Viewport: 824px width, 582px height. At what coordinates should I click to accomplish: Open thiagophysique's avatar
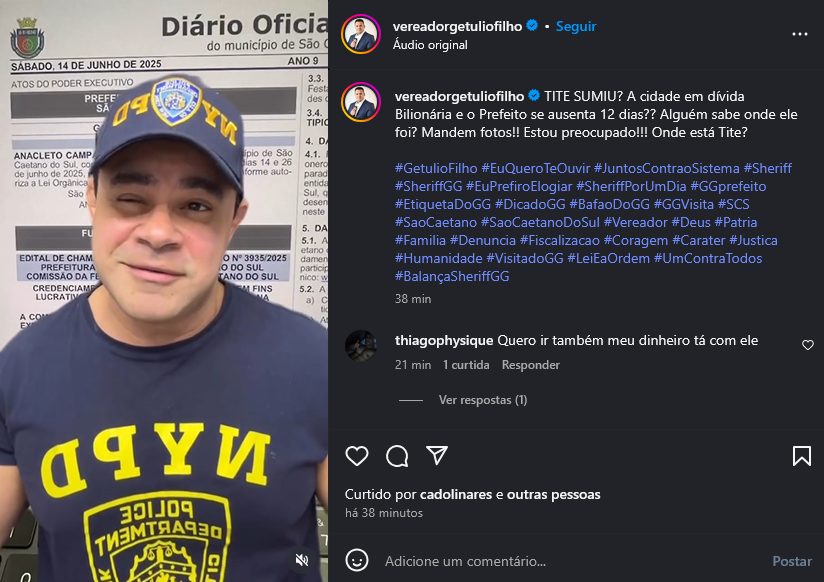(x=360, y=346)
